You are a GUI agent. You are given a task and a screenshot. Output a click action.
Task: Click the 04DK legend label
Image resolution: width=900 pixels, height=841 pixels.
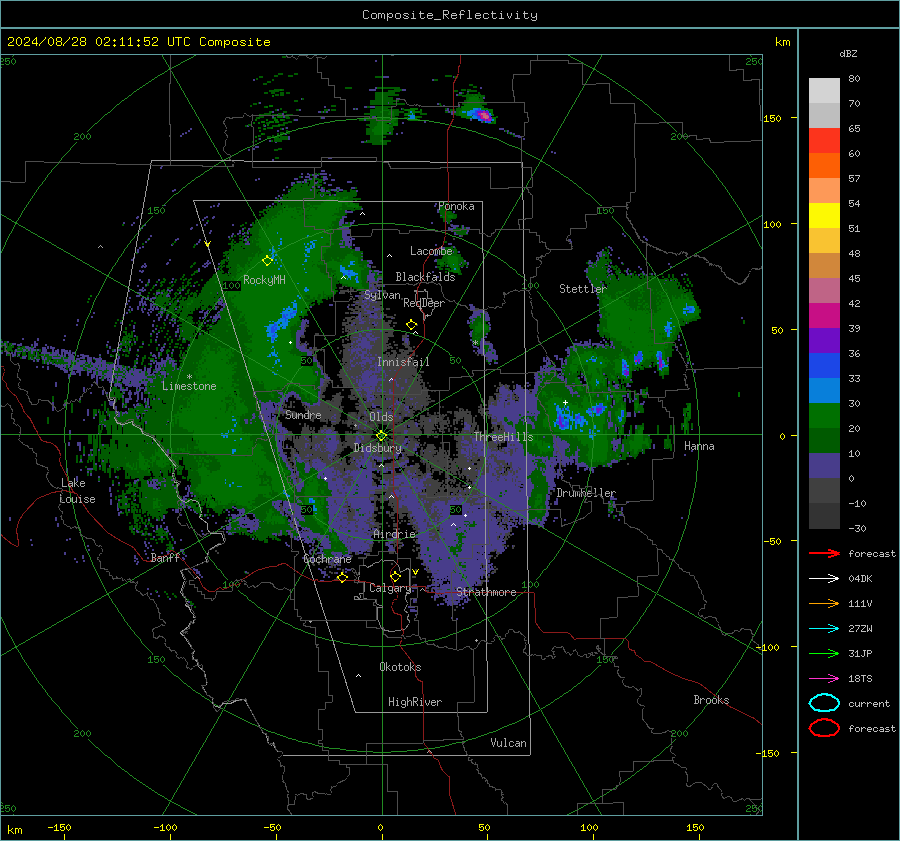click(860, 579)
